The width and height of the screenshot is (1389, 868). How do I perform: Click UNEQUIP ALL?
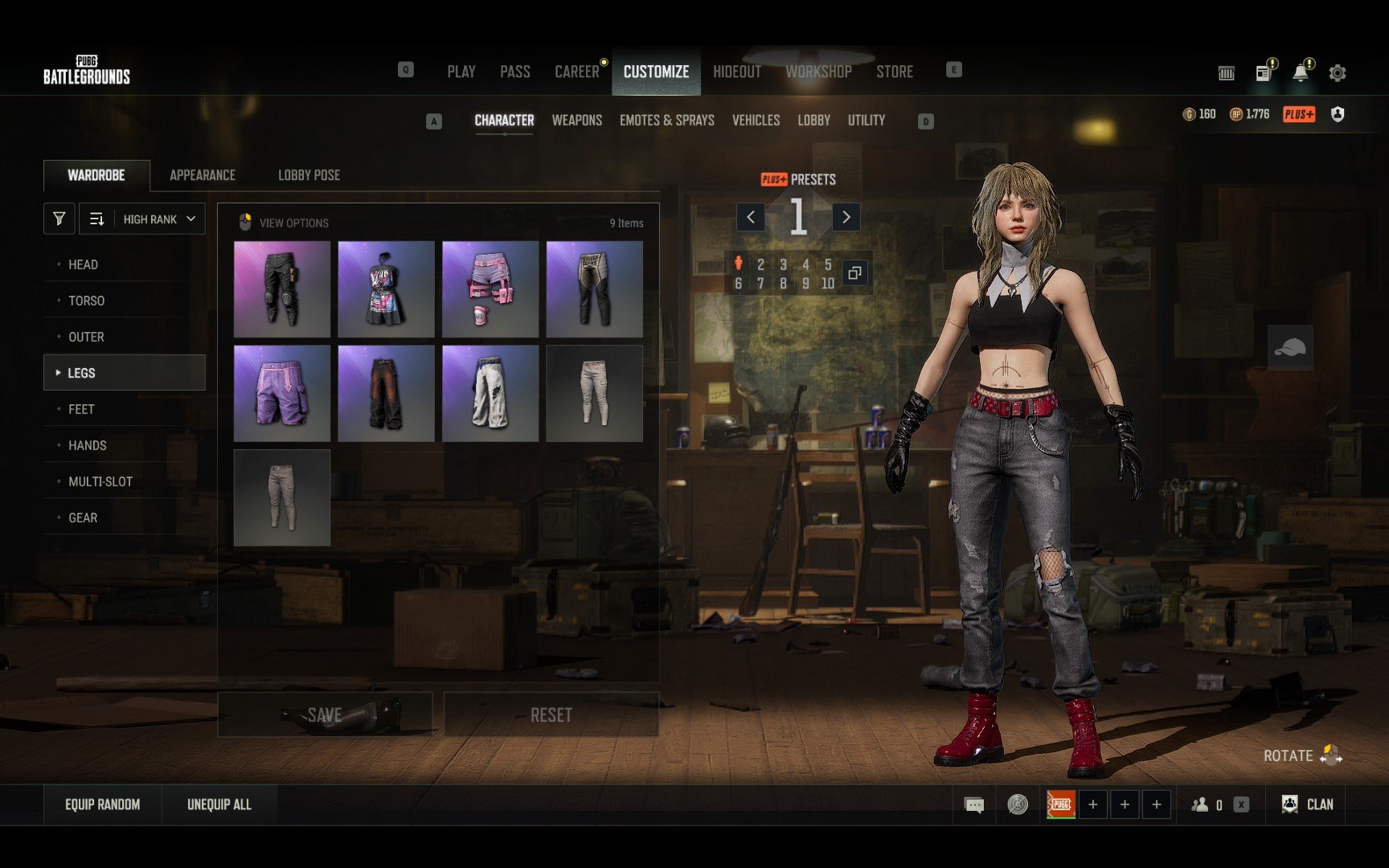click(219, 805)
